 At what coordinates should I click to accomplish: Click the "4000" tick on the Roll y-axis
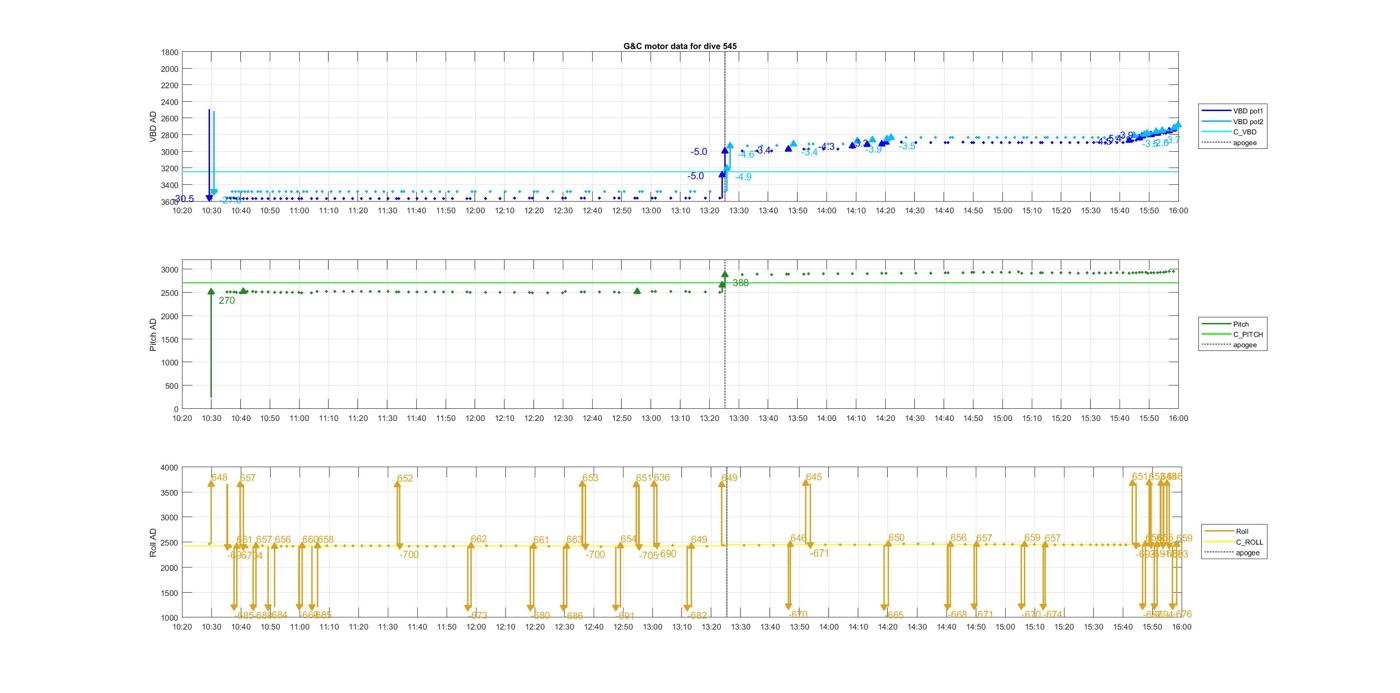(169, 468)
